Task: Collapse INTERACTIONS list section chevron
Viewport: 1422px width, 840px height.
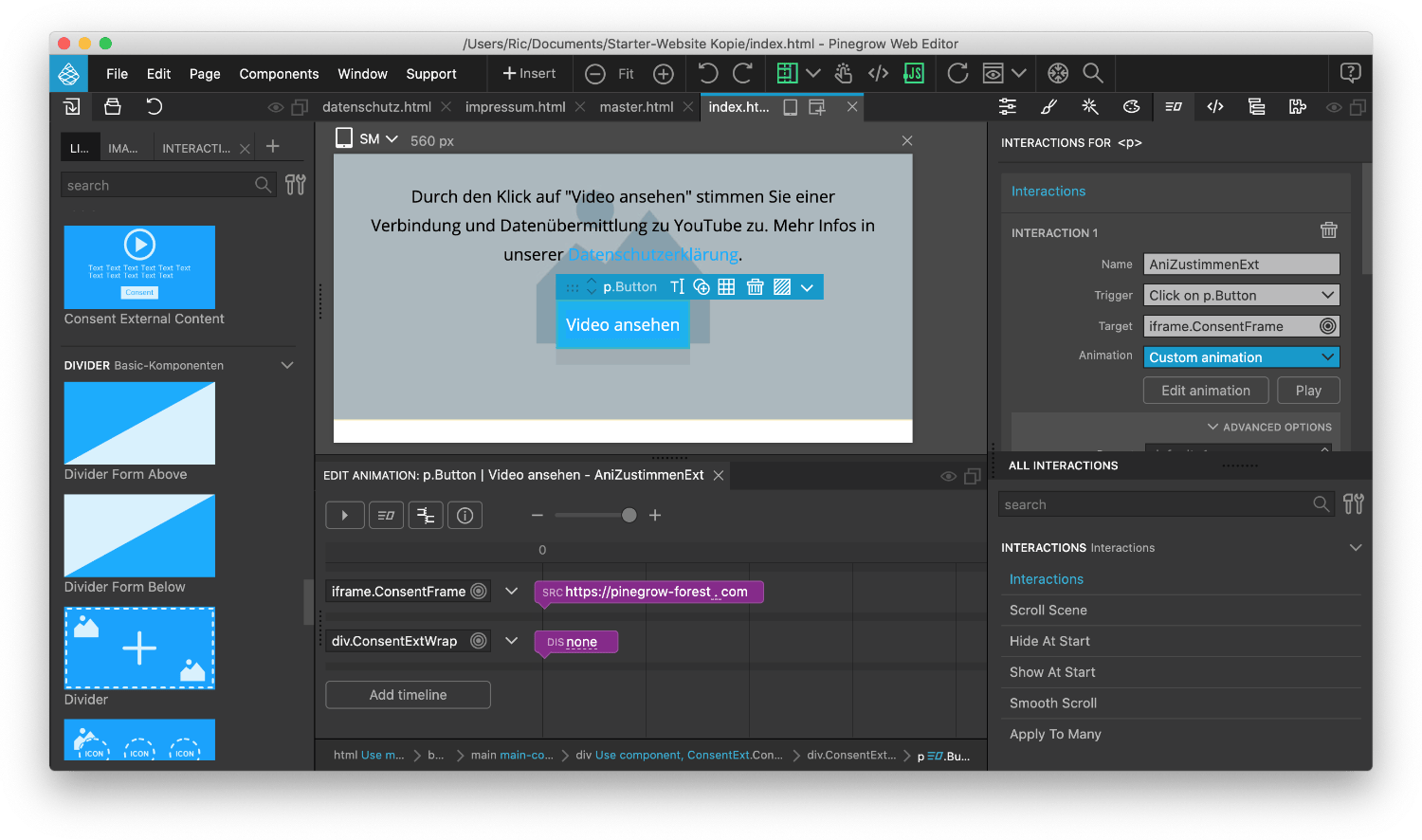Action: pyautogui.click(x=1356, y=547)
